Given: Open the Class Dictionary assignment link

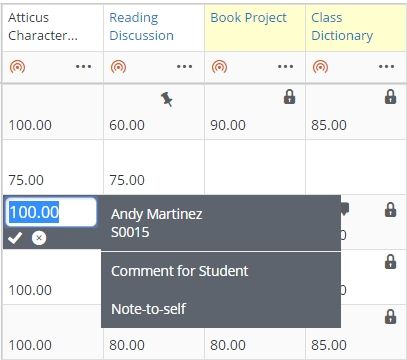Looking at the screenshot, I should tap(342, 27).
